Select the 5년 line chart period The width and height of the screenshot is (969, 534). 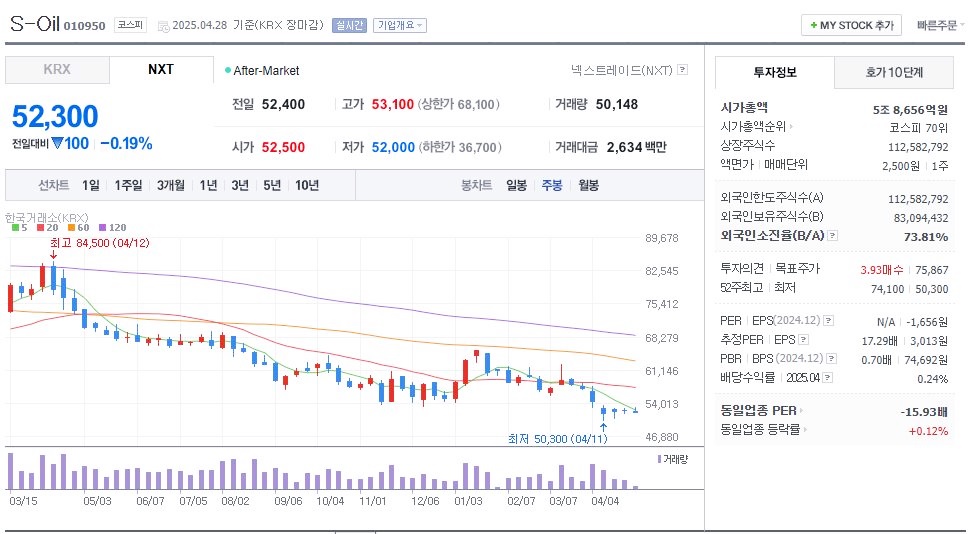coord(272,185)
